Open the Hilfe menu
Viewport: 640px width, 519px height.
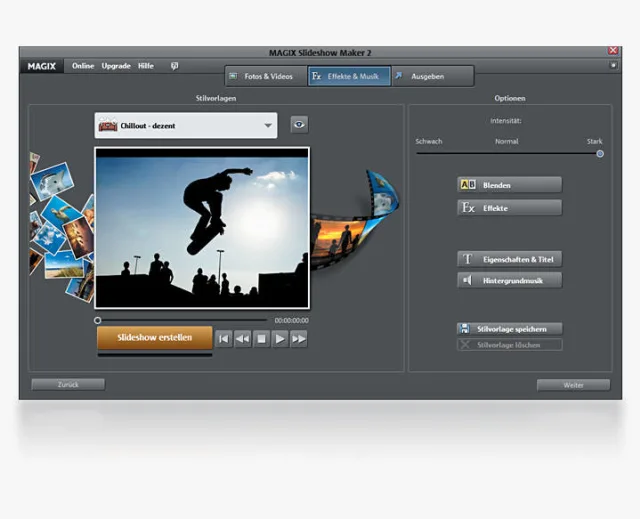coord(146,66)
